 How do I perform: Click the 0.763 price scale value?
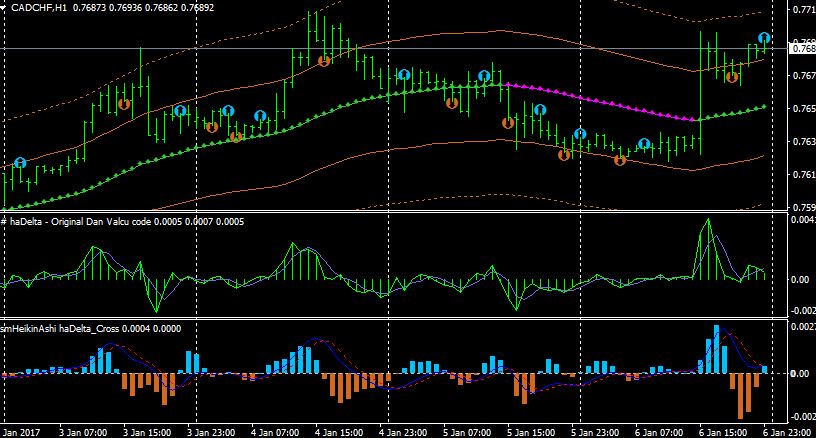[804, 141]
